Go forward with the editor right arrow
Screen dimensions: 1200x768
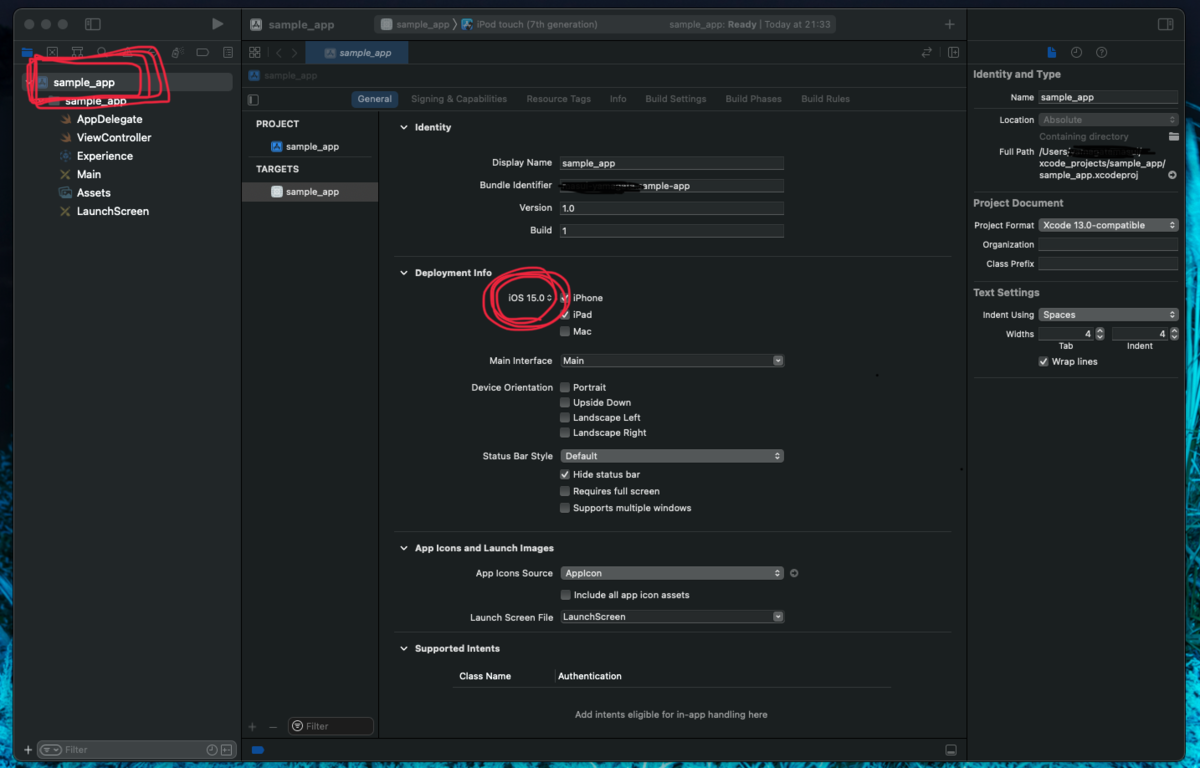coord(294,52)
